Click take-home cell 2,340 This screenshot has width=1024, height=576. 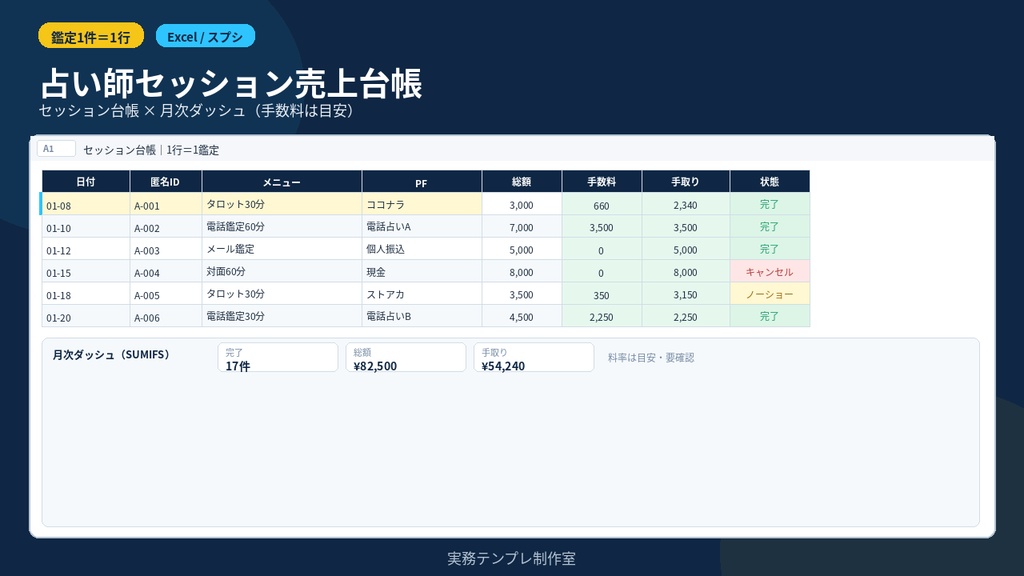point(686,204)
